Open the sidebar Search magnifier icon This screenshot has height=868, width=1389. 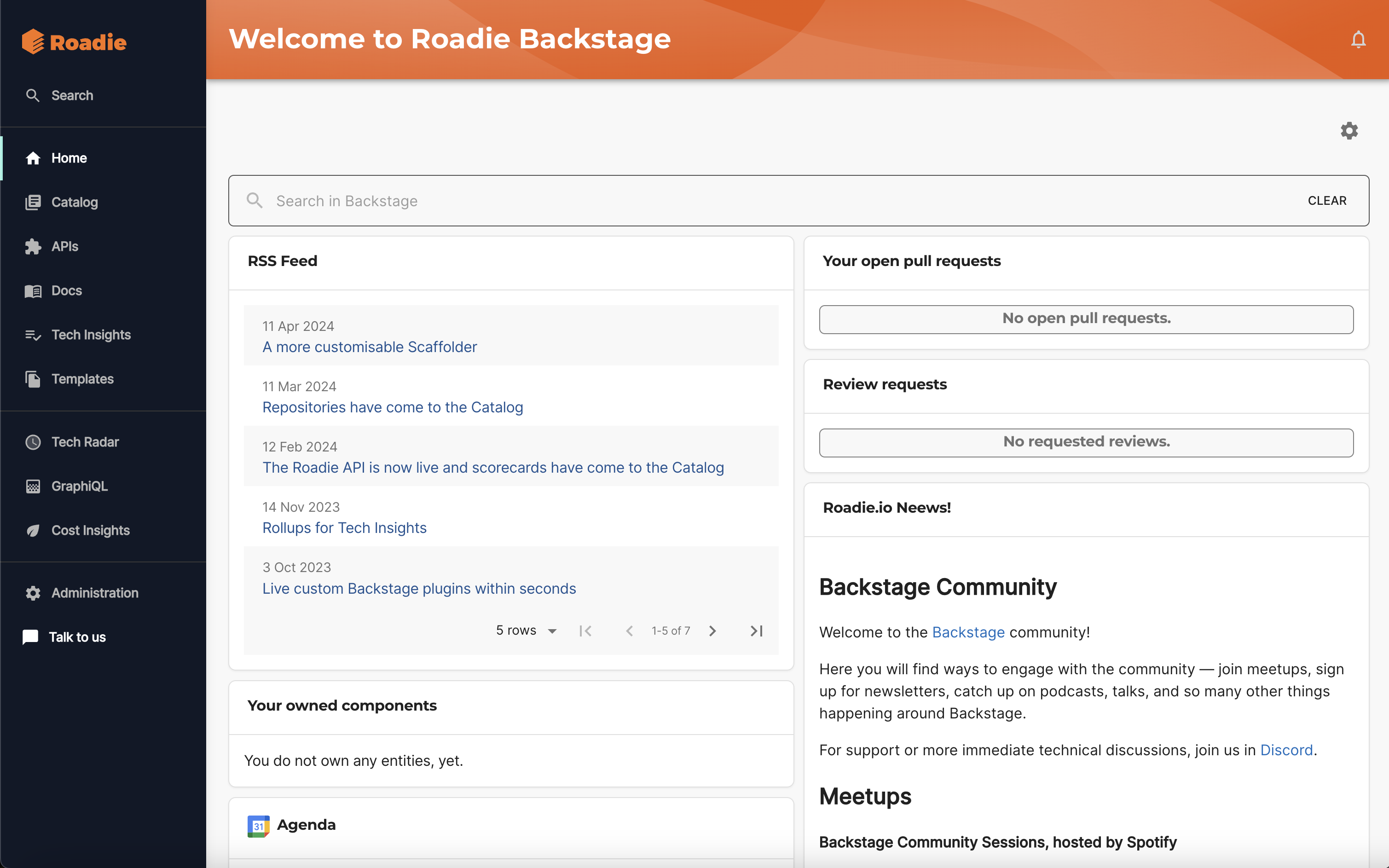33,95
